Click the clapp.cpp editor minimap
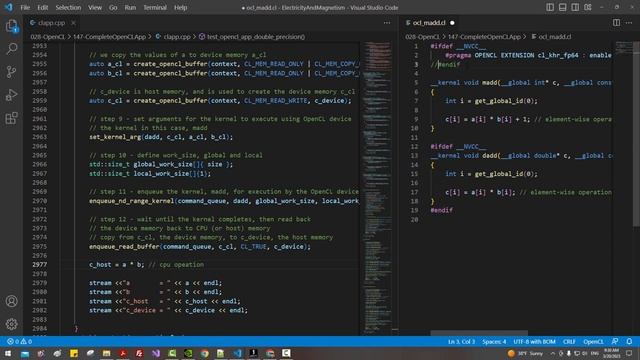 [377, 188]
